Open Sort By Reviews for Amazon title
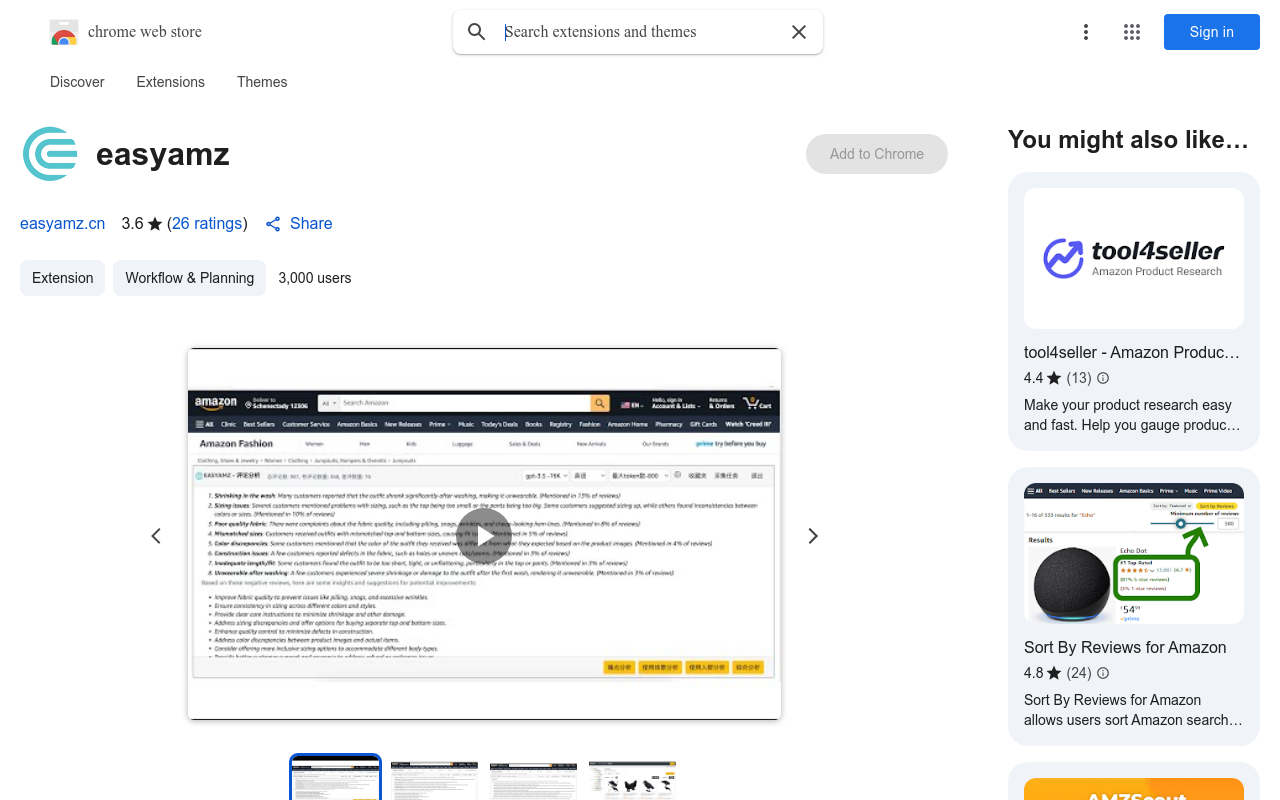Screen dimensions: 1280x800 click(x=1125, y=648)
